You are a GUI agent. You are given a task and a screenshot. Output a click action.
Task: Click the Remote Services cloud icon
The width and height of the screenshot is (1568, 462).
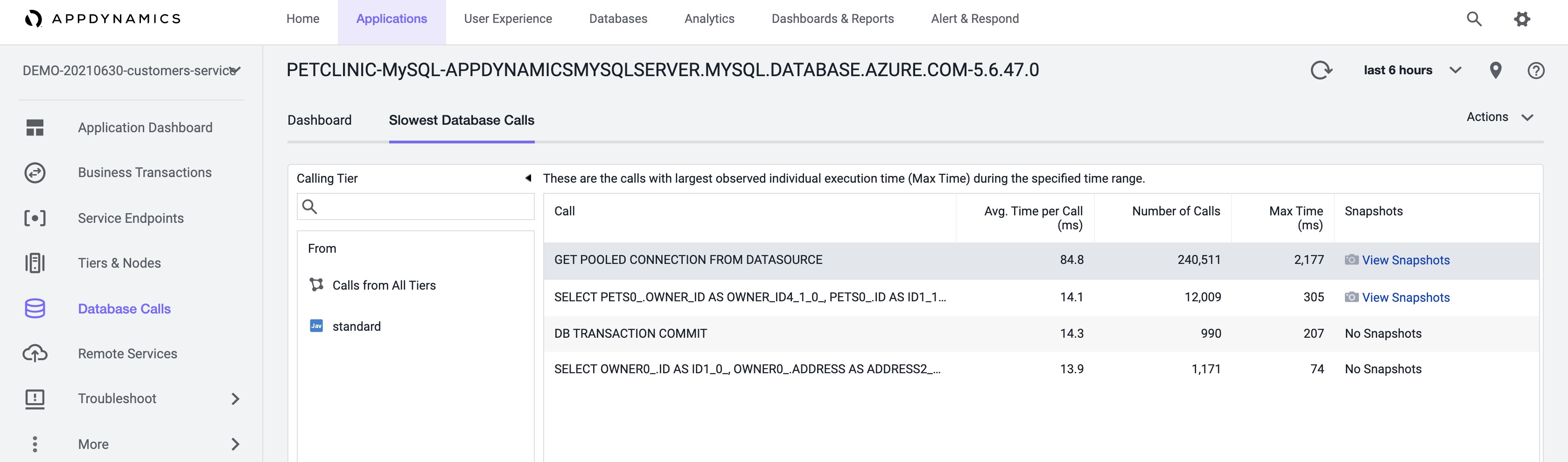pos(35,354)
